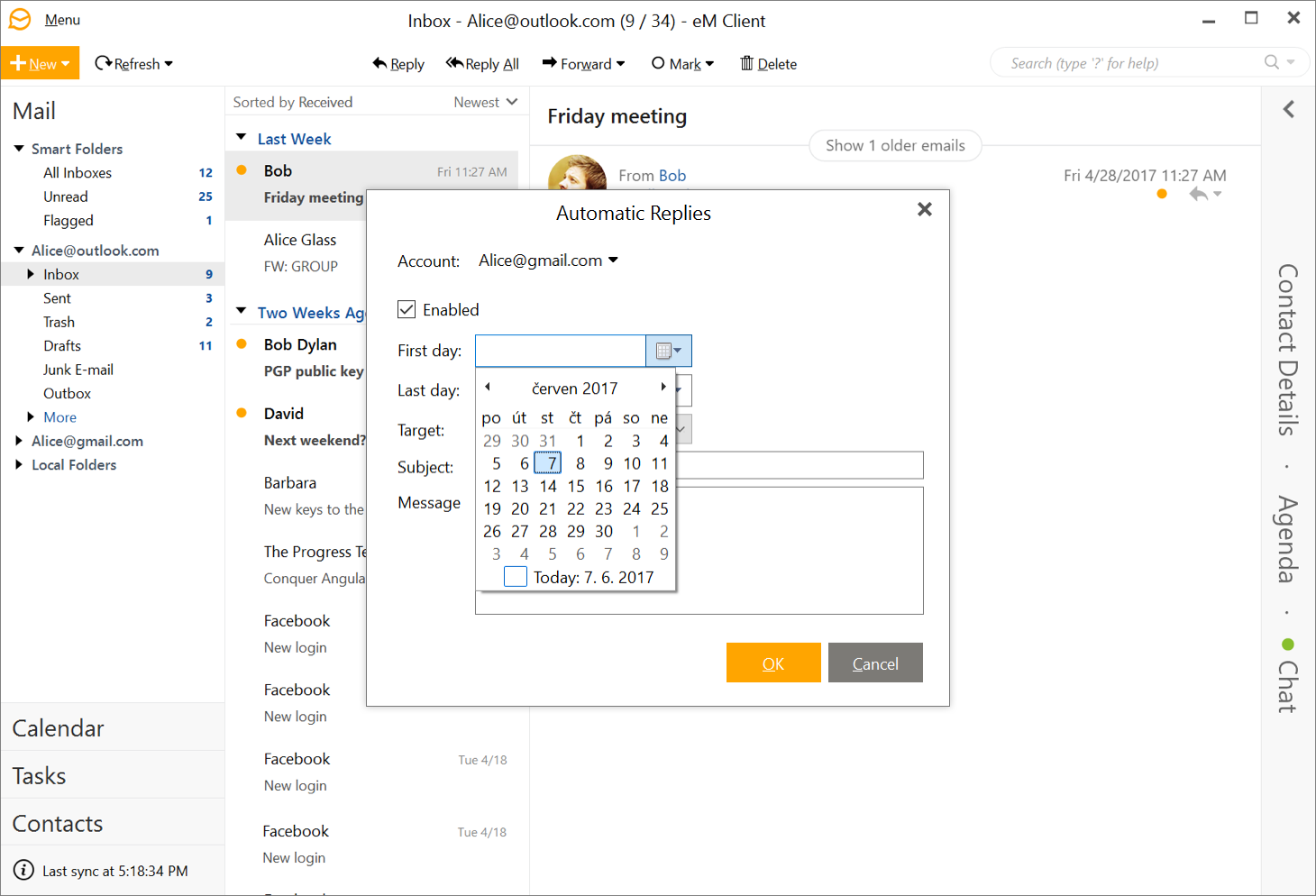1316x896 pixels.
Task: Toggle unread dot on Bob Dylan email
Action: tap(242, 343)
